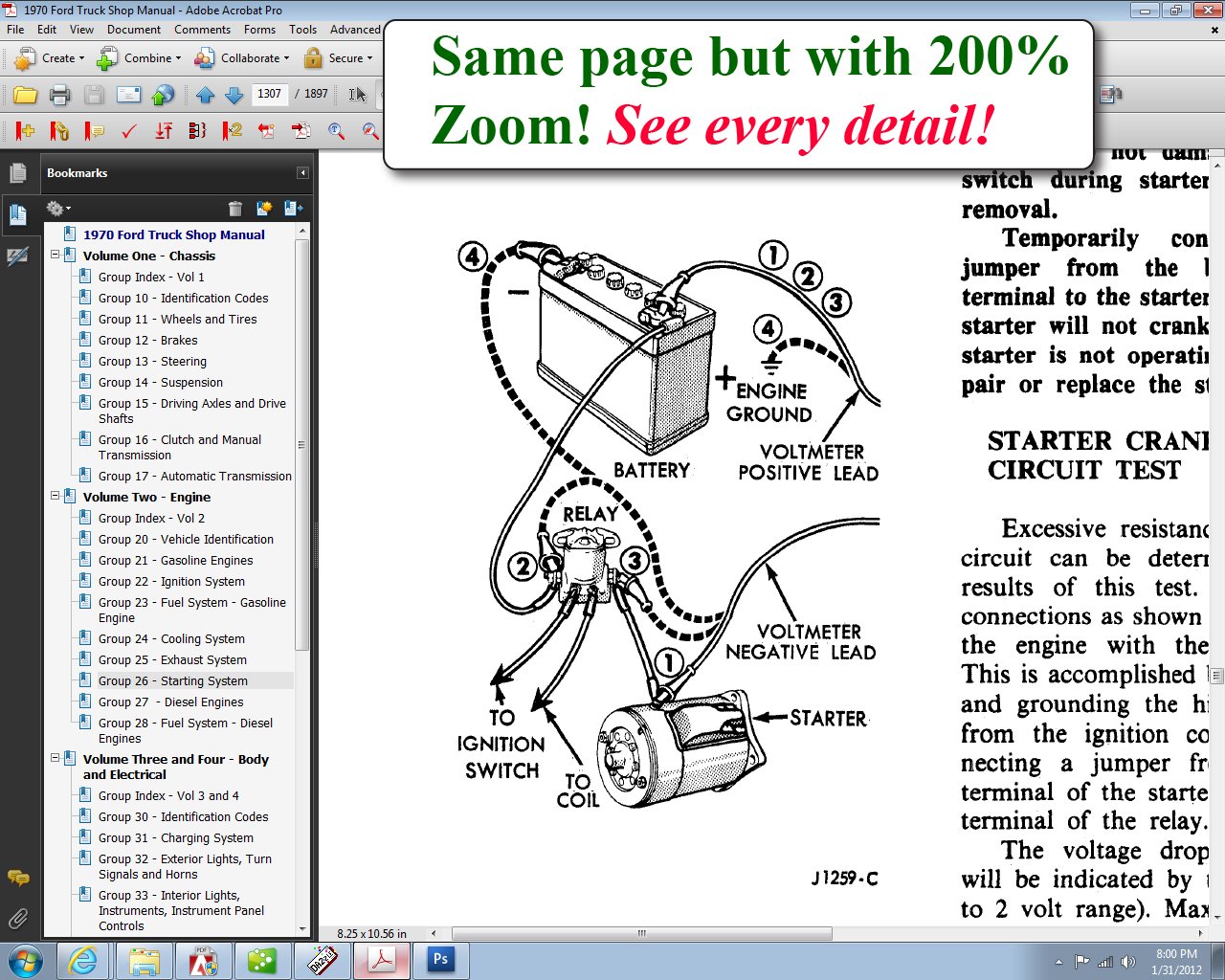The width and height of the screenshot is (1225, 980).
Task: Click the email envelope icon
Action: click(128, 95)
